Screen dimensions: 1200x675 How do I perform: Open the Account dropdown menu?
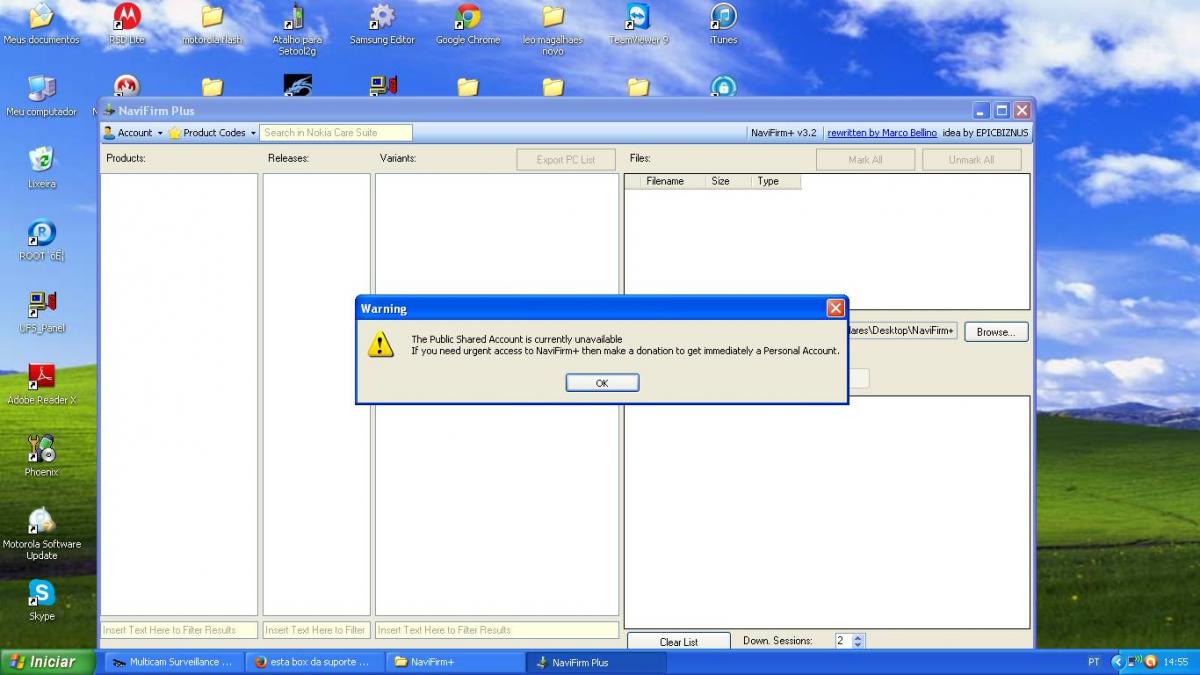[133, 132]
